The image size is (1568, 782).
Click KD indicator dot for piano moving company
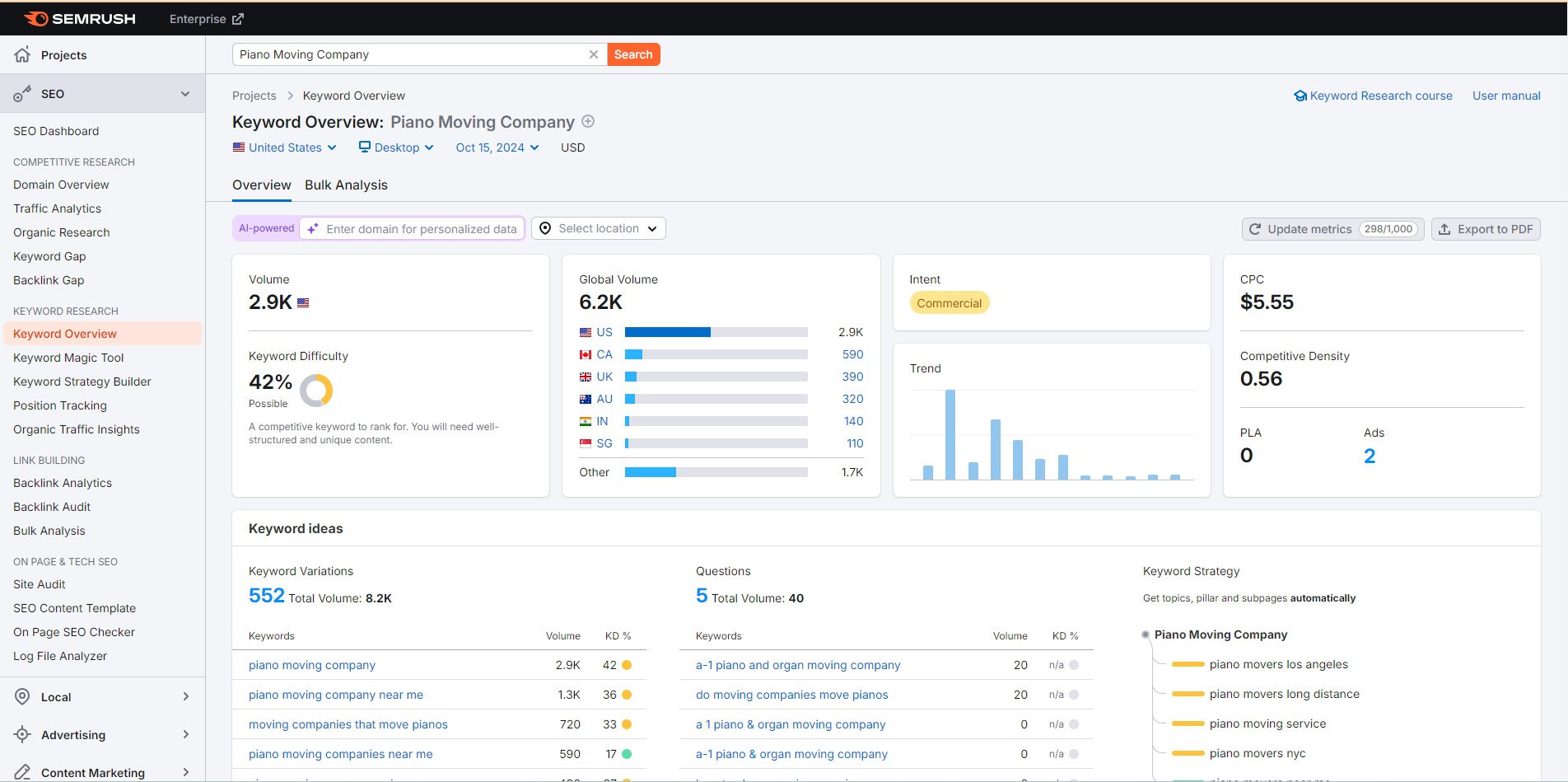[627, 665]
